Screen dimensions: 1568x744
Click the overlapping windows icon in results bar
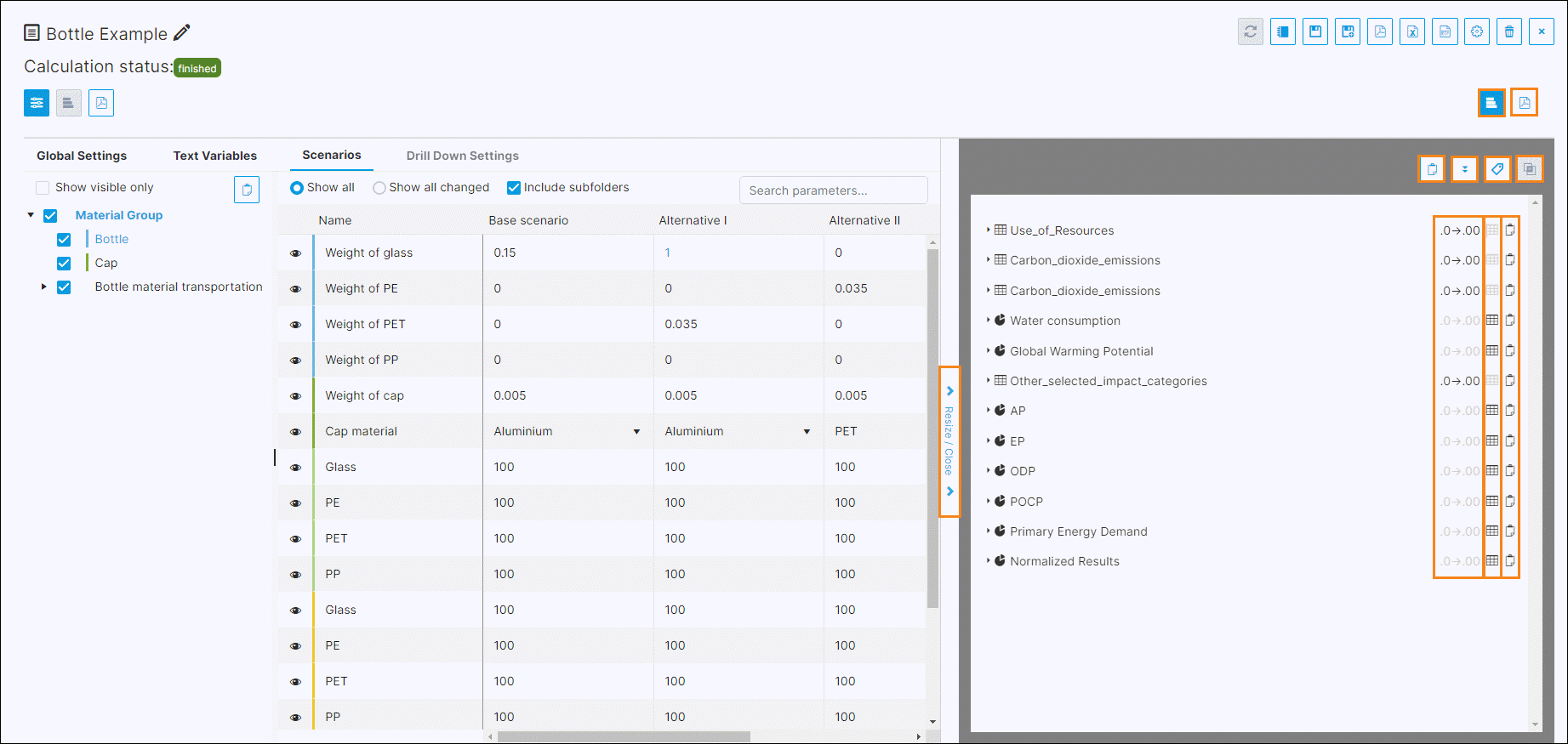[1530, 169]
